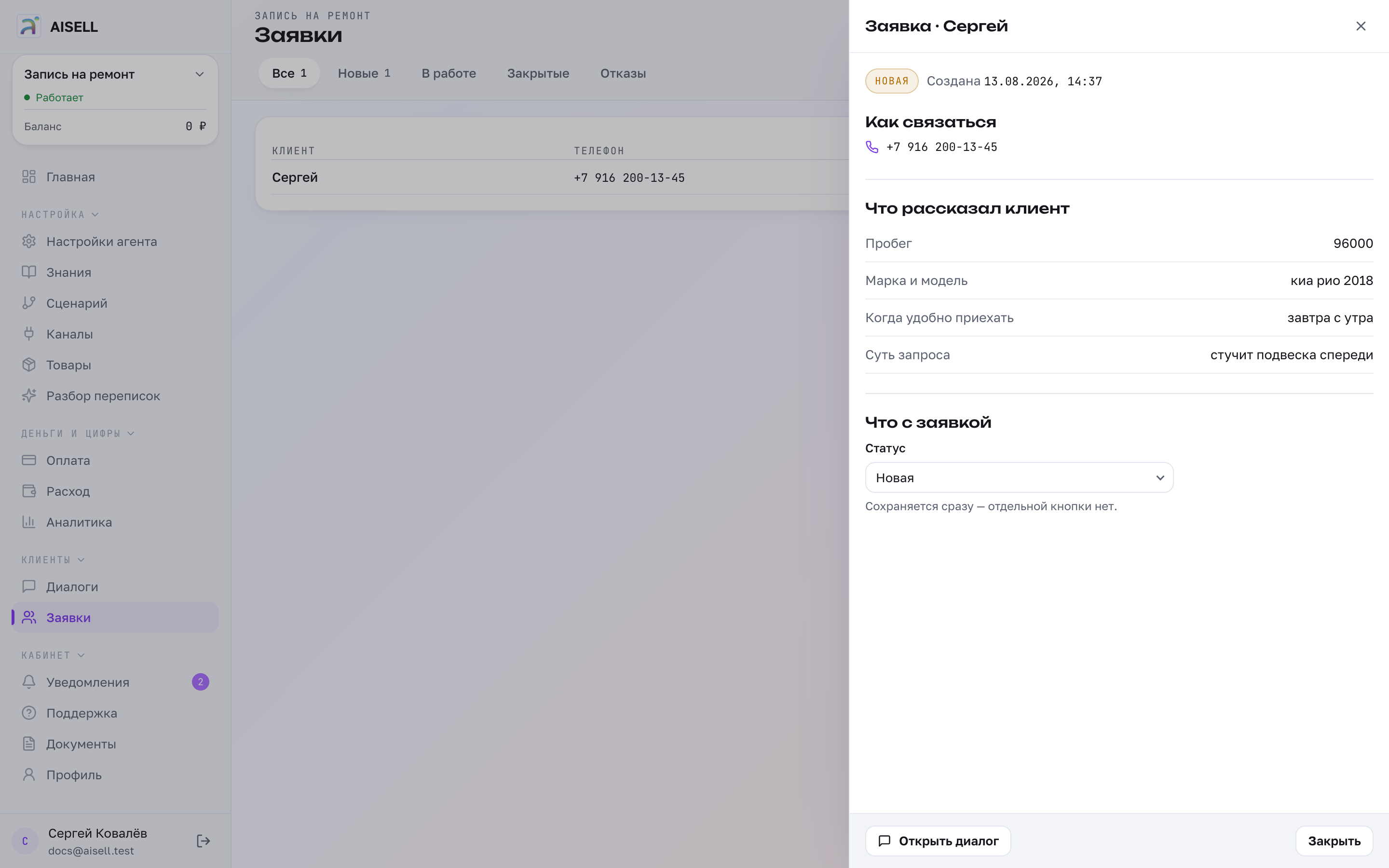1389x868 pixels.
Task: Click the Открыть диалог button
Action: tap(938, 841)
